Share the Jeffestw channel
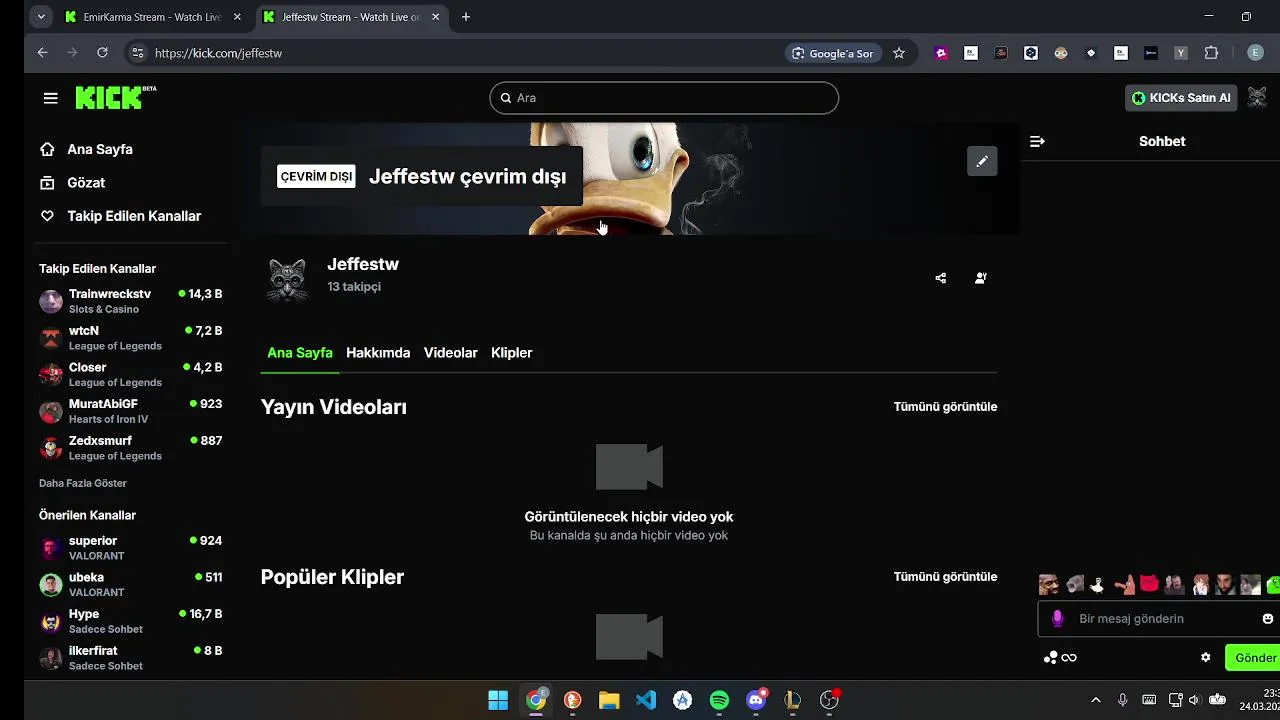The image size is (1280, 720). (940, 278)
